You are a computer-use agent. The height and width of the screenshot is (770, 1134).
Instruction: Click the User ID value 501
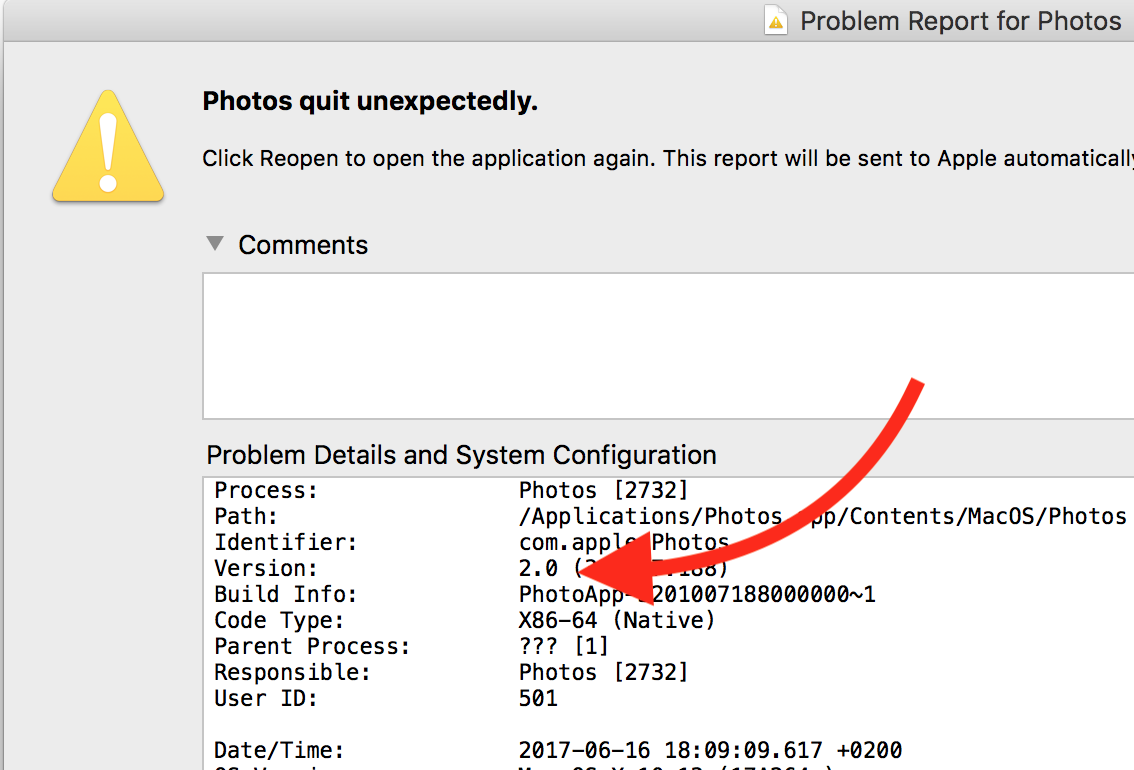538,698
